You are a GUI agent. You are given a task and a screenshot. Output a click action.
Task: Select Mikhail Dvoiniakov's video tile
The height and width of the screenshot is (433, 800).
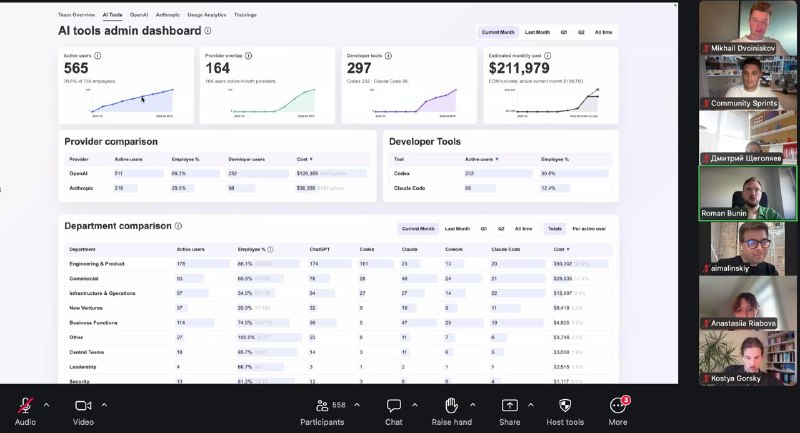[x=747, y=28]
